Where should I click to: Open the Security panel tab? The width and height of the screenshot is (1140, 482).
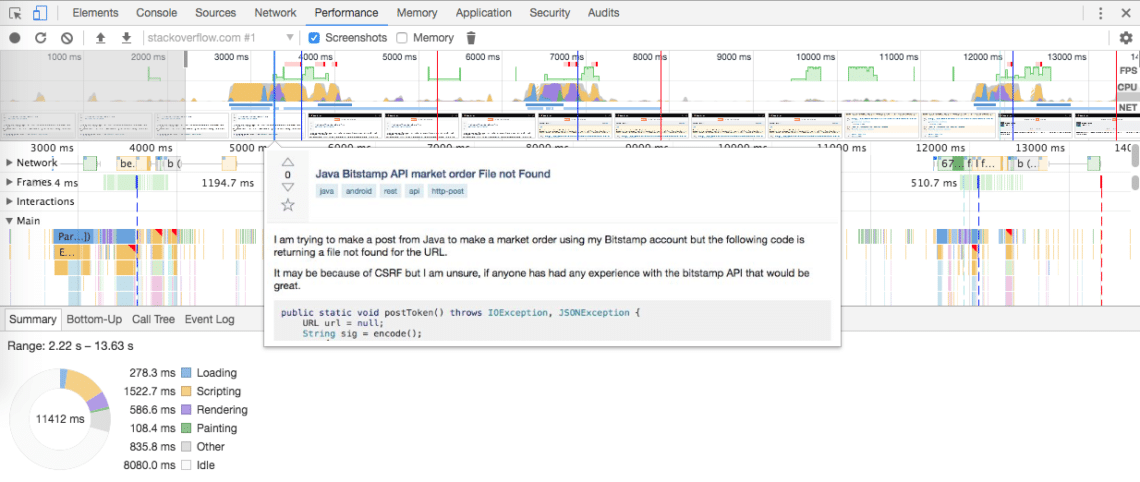pyautogui.click(x=550, y=13)
